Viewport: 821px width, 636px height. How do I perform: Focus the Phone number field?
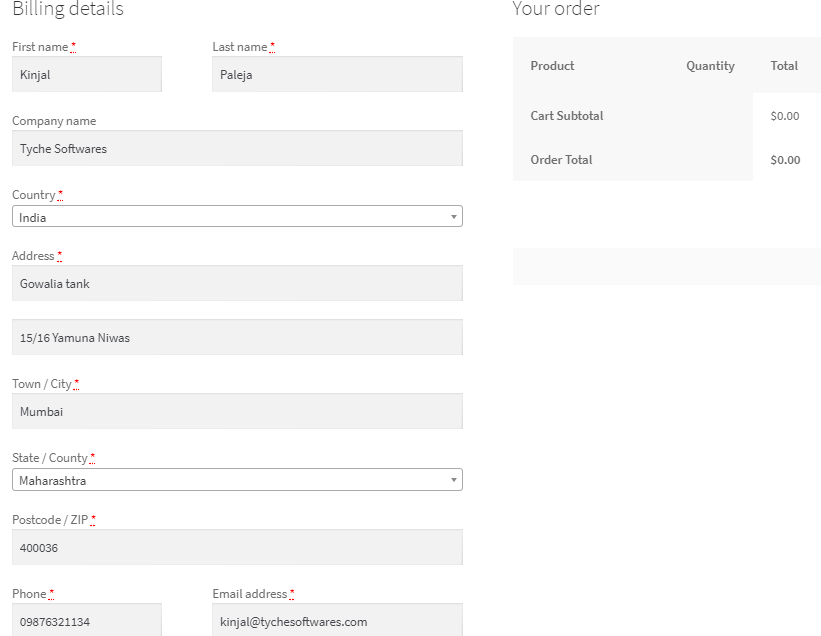coord(87,620)
